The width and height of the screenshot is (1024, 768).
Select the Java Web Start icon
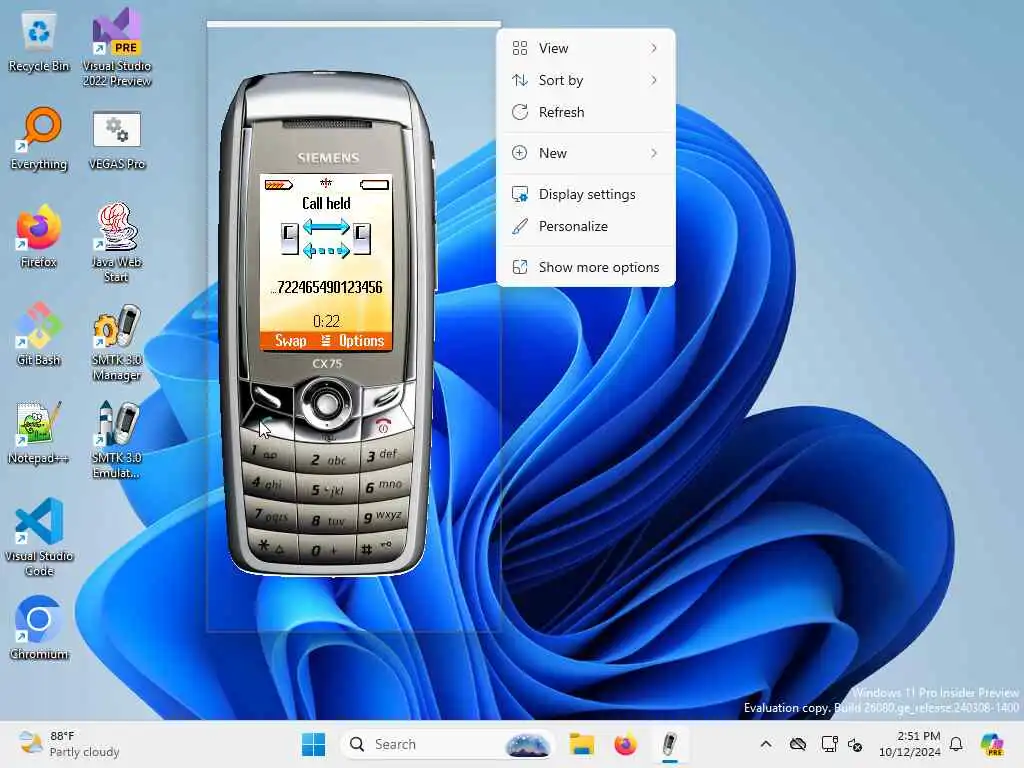coord(116,242)
